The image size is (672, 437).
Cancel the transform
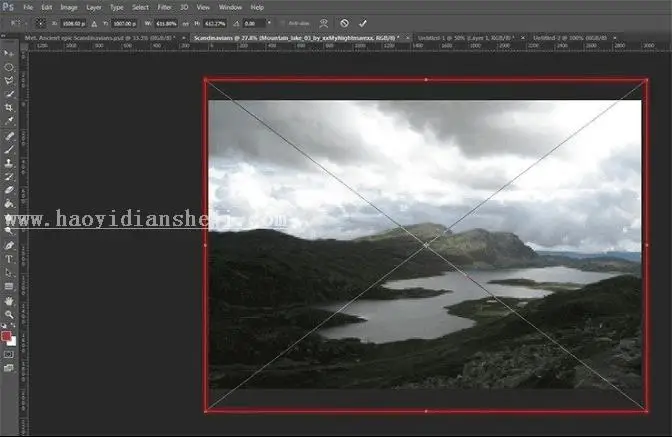344,23
